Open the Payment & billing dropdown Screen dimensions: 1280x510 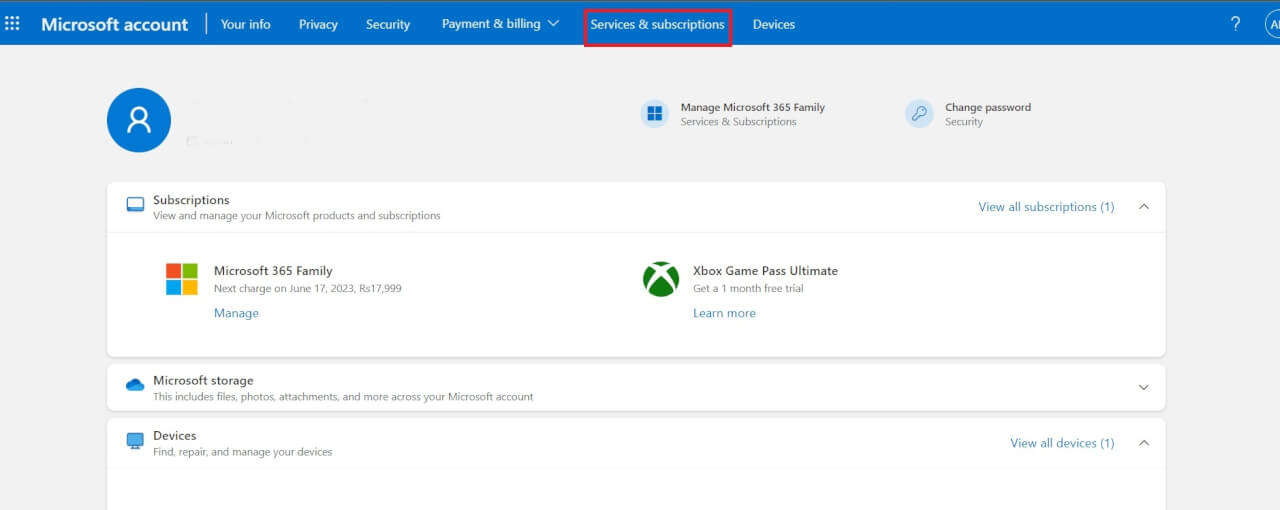tap(500, 24)
